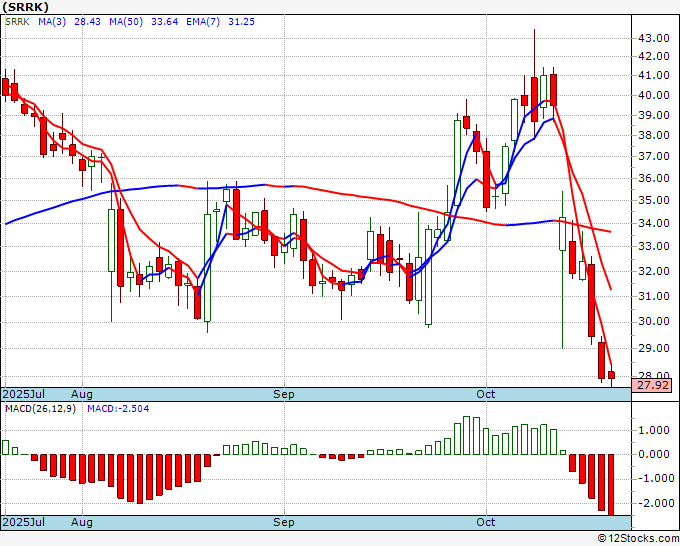
Task: Click the 33.64 MA(50) value
Action: tap(164, 22)
